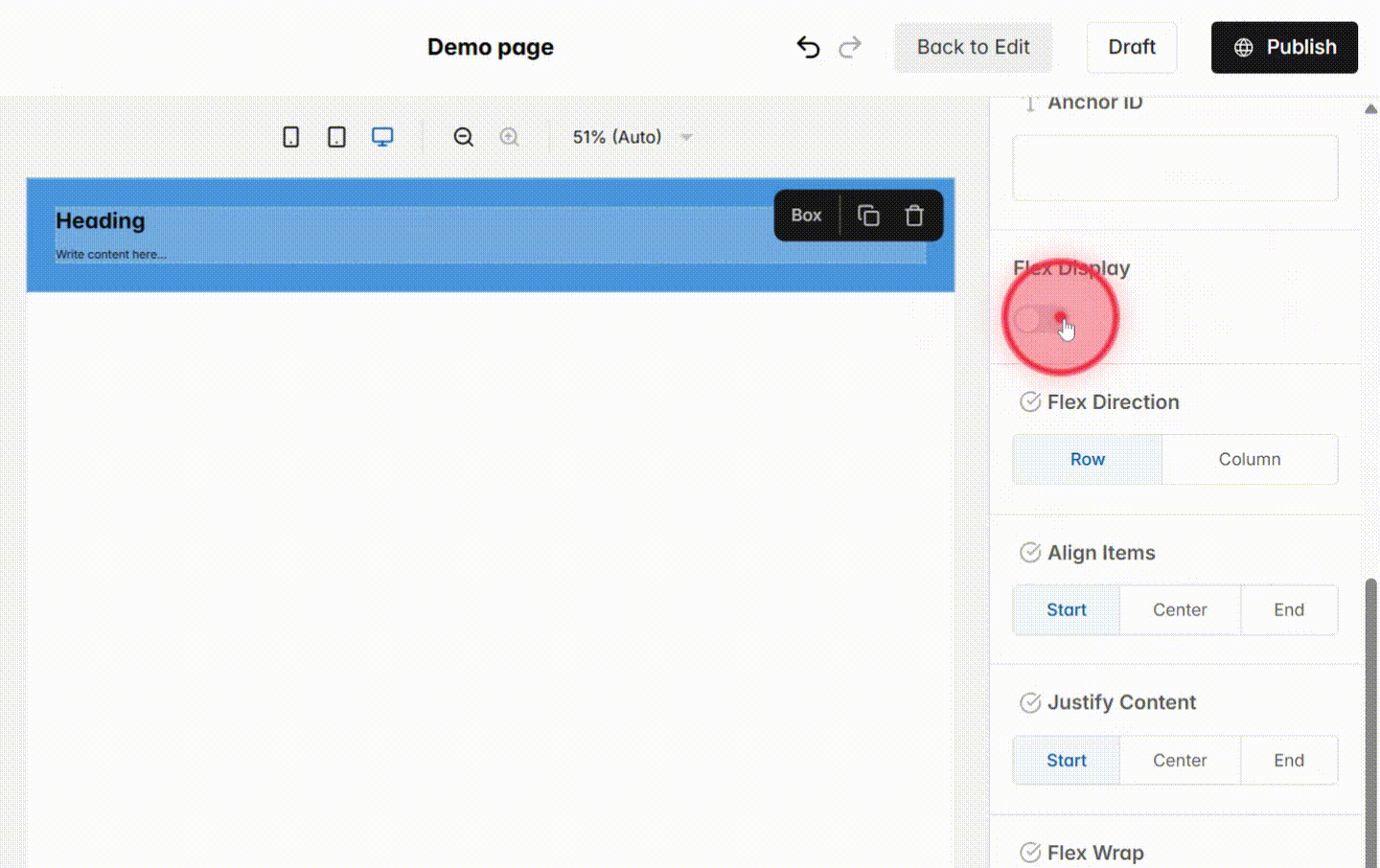Select the desktop preview icon

point(382,136)
